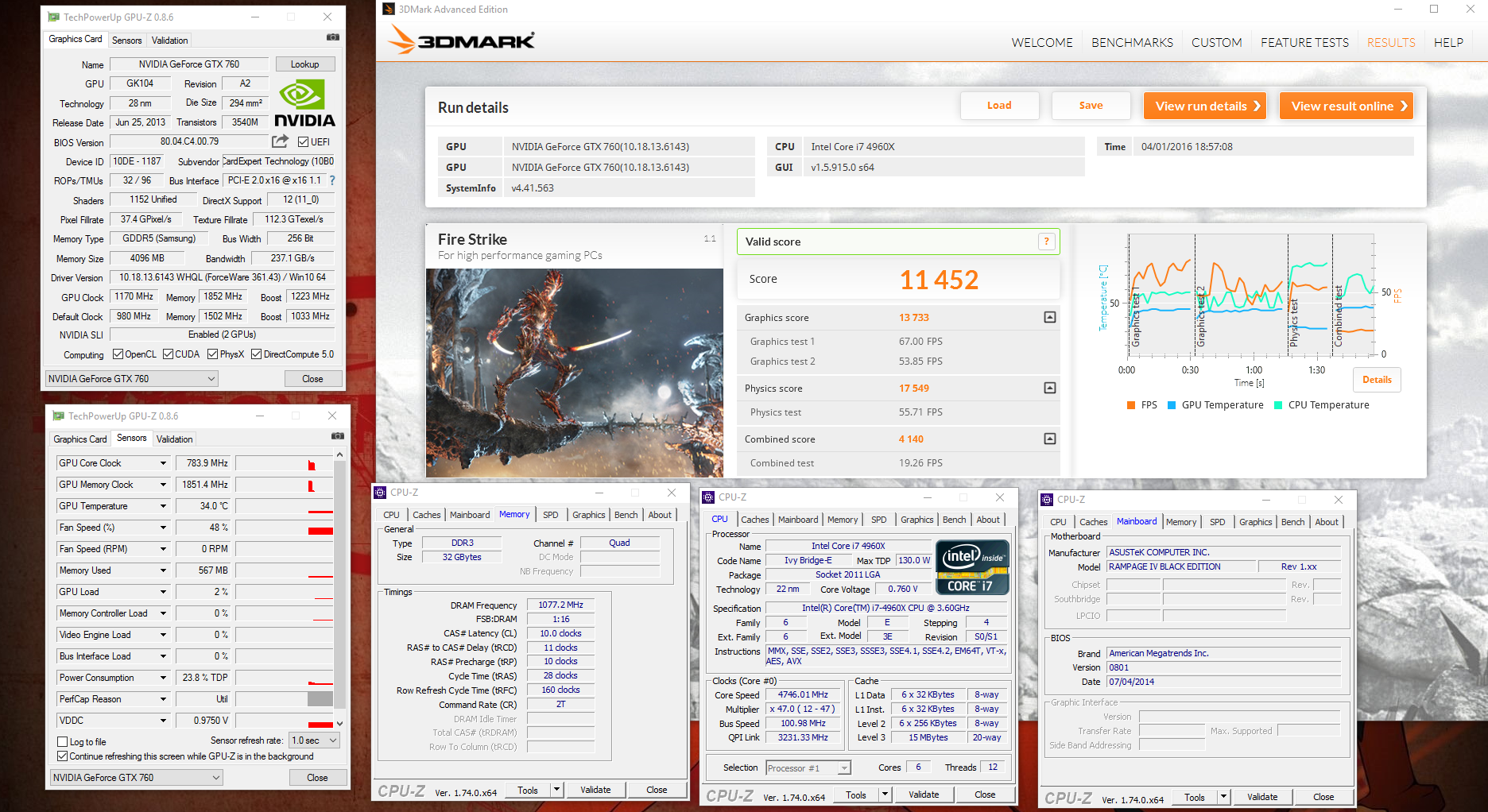
Task: Click the Valid score help question mark
Action: pos(1047,242)
